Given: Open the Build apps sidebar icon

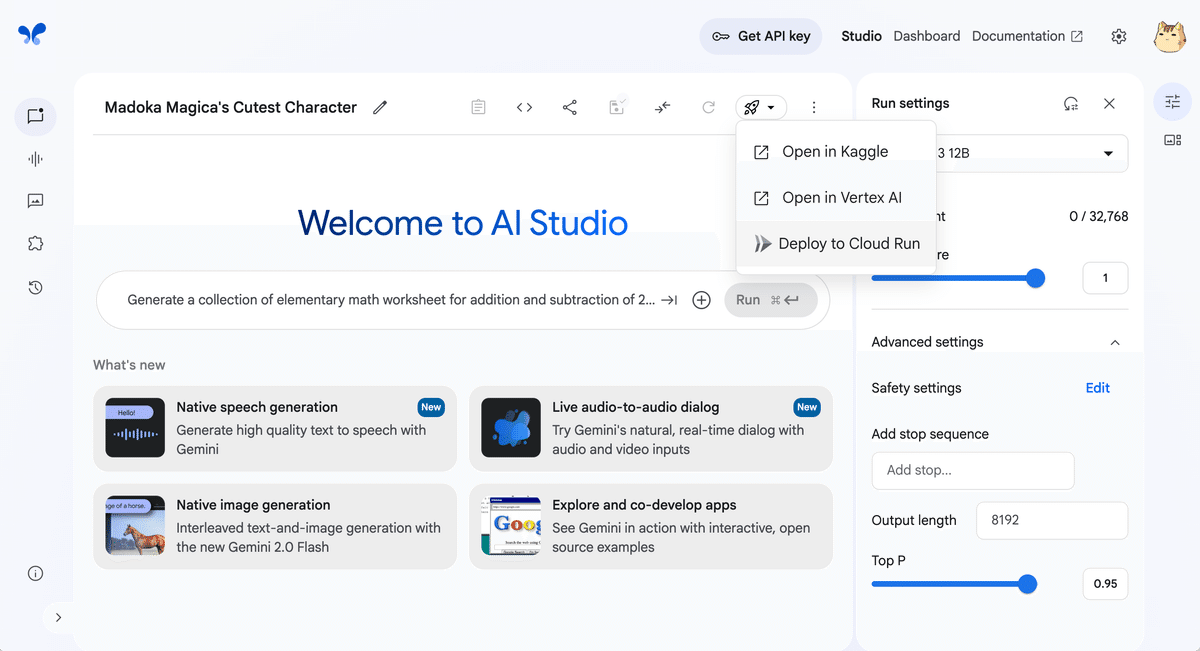Looking at the screenshot, I should [35, 242].
